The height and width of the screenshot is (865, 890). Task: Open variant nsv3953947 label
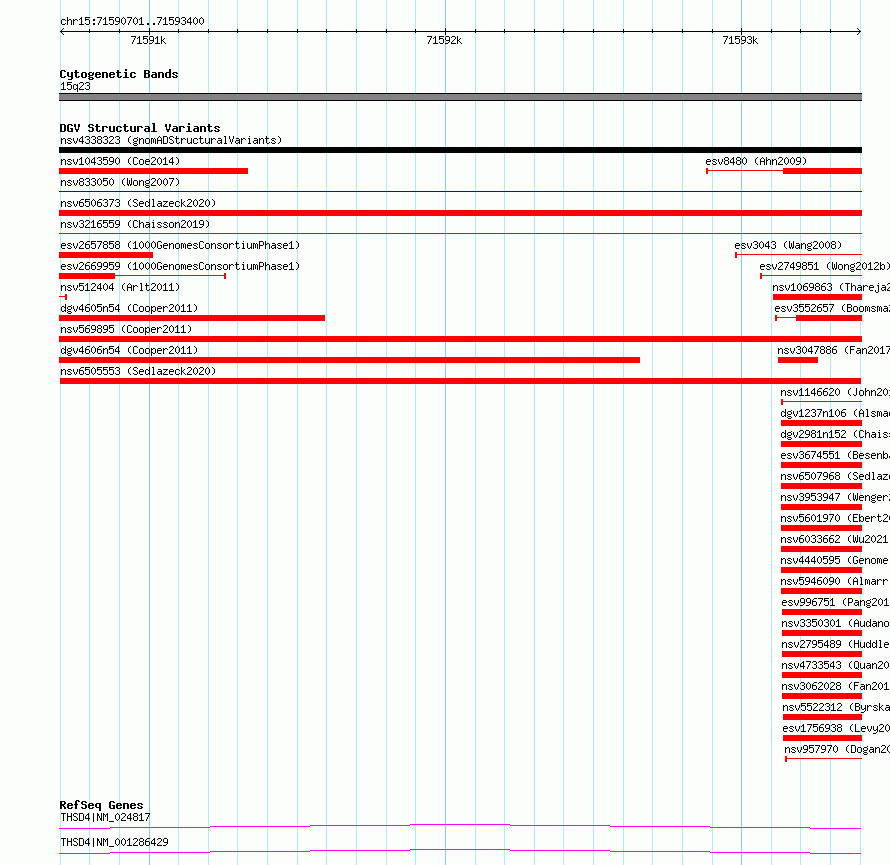tap(835, 497)
